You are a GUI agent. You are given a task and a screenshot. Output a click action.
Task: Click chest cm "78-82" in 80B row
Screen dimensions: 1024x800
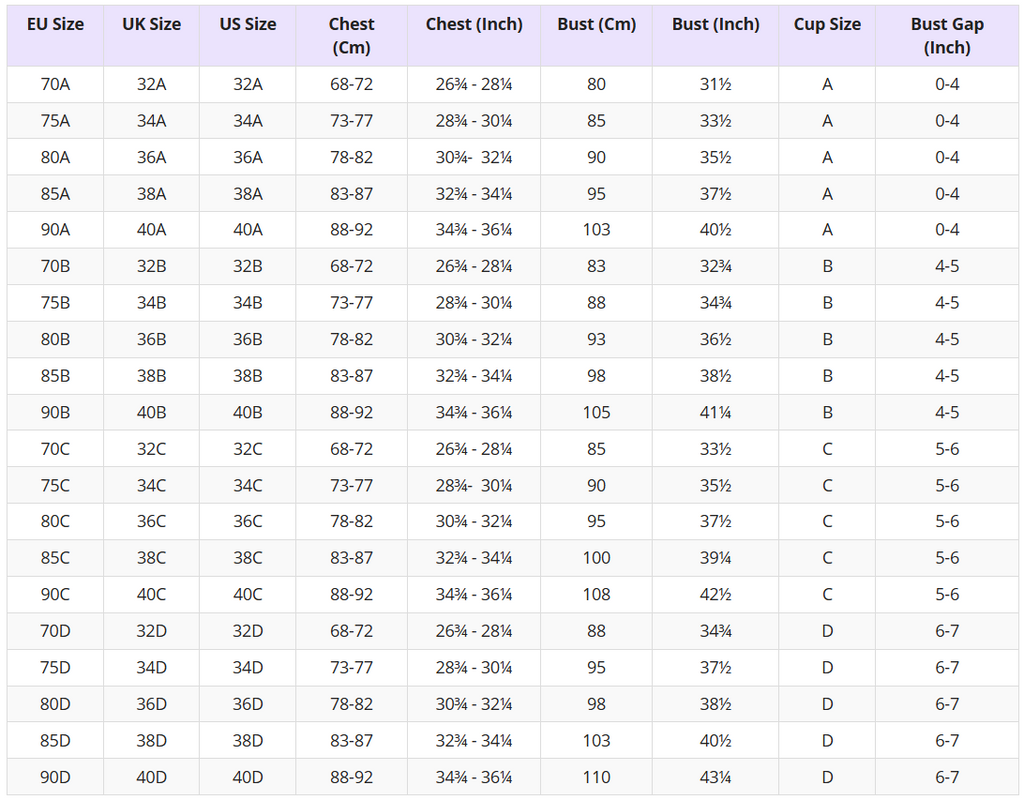tap(351, 340)
